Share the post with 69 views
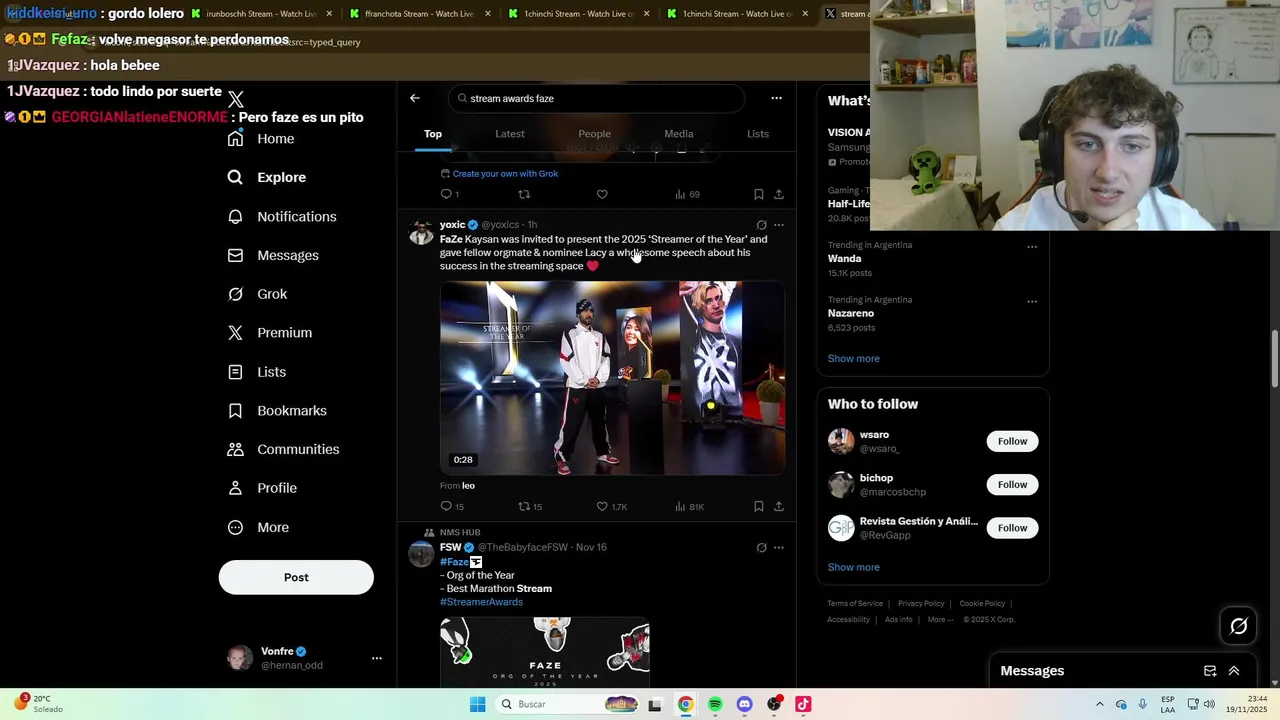The width and height of the screenshot is (1280, 720). [779, 194]
